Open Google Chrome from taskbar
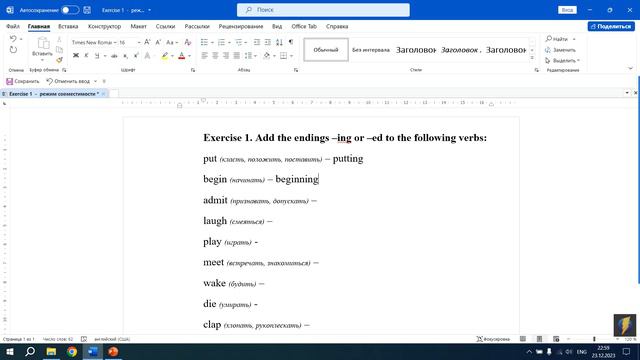This screenshot has width=640, height=360. [x=72, y=351]
